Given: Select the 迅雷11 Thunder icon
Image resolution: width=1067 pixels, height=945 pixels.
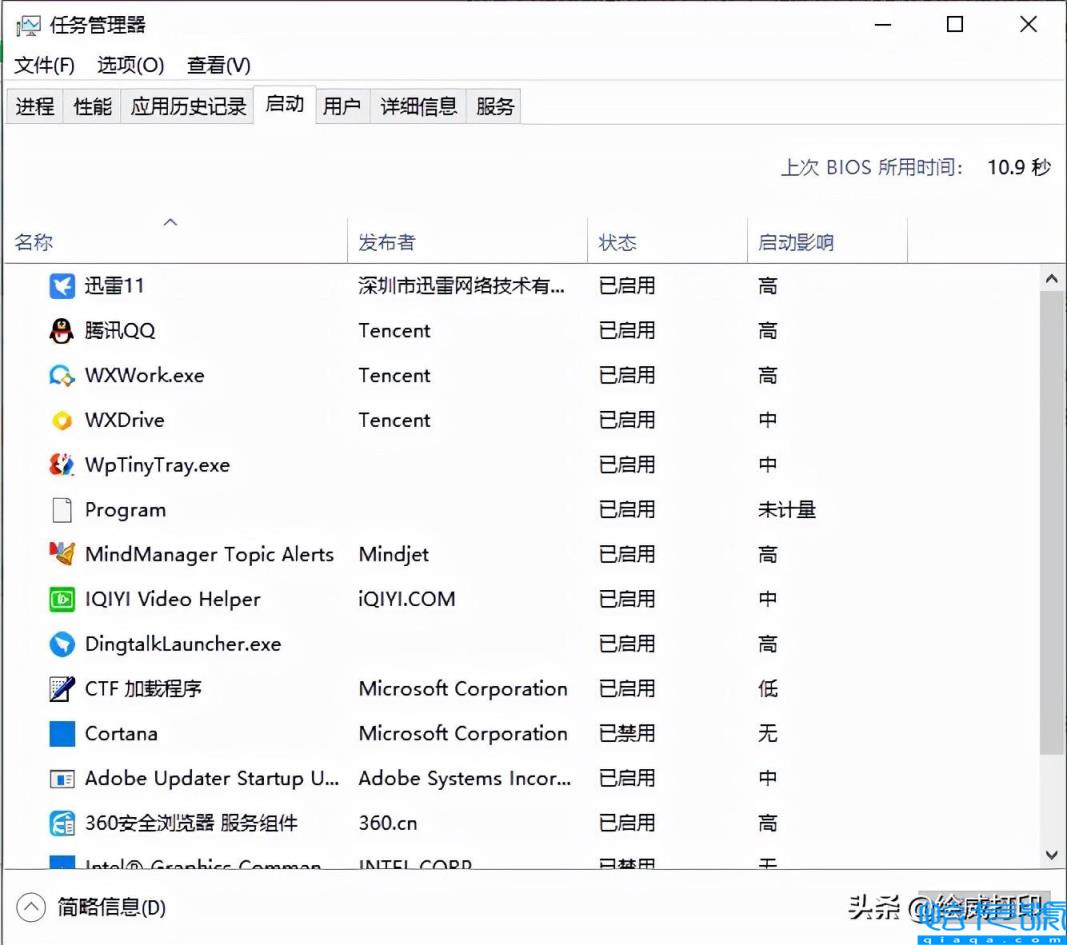Looking at the screenshot, I should [x=62, y=286].
